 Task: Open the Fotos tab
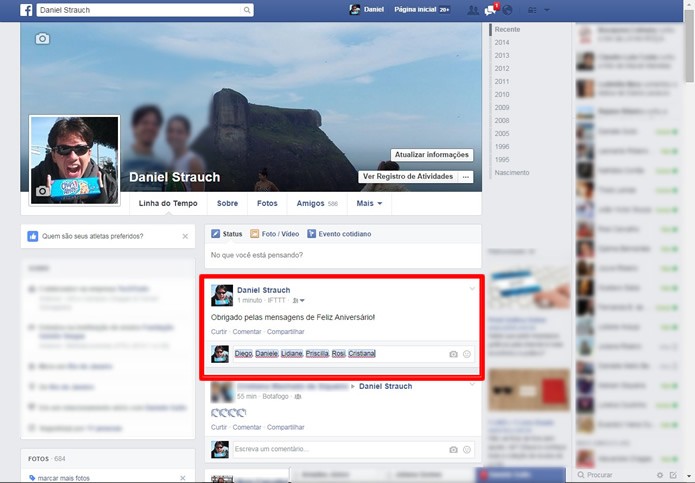click(x=267, y=203)
